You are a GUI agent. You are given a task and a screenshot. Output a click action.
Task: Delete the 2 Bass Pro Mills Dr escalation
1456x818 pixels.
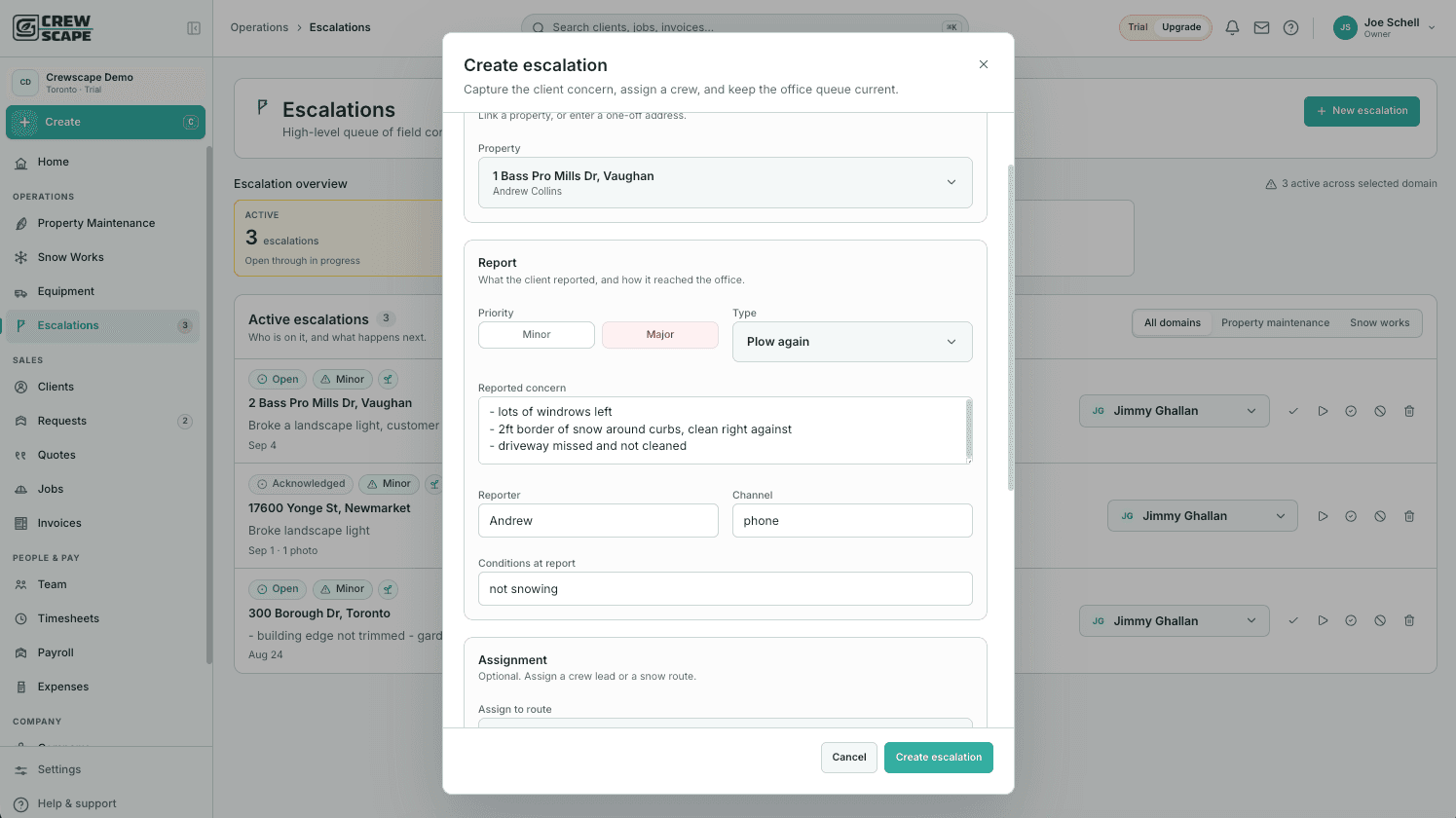point(1409,411)
